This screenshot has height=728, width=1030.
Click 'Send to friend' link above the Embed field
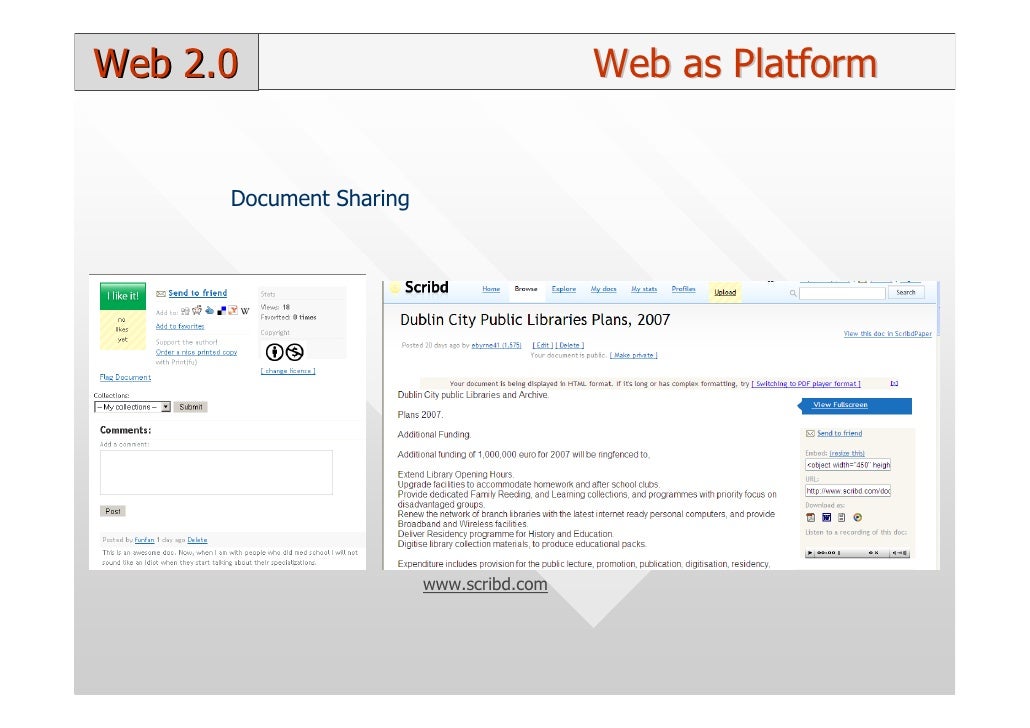tap(840, 434)
